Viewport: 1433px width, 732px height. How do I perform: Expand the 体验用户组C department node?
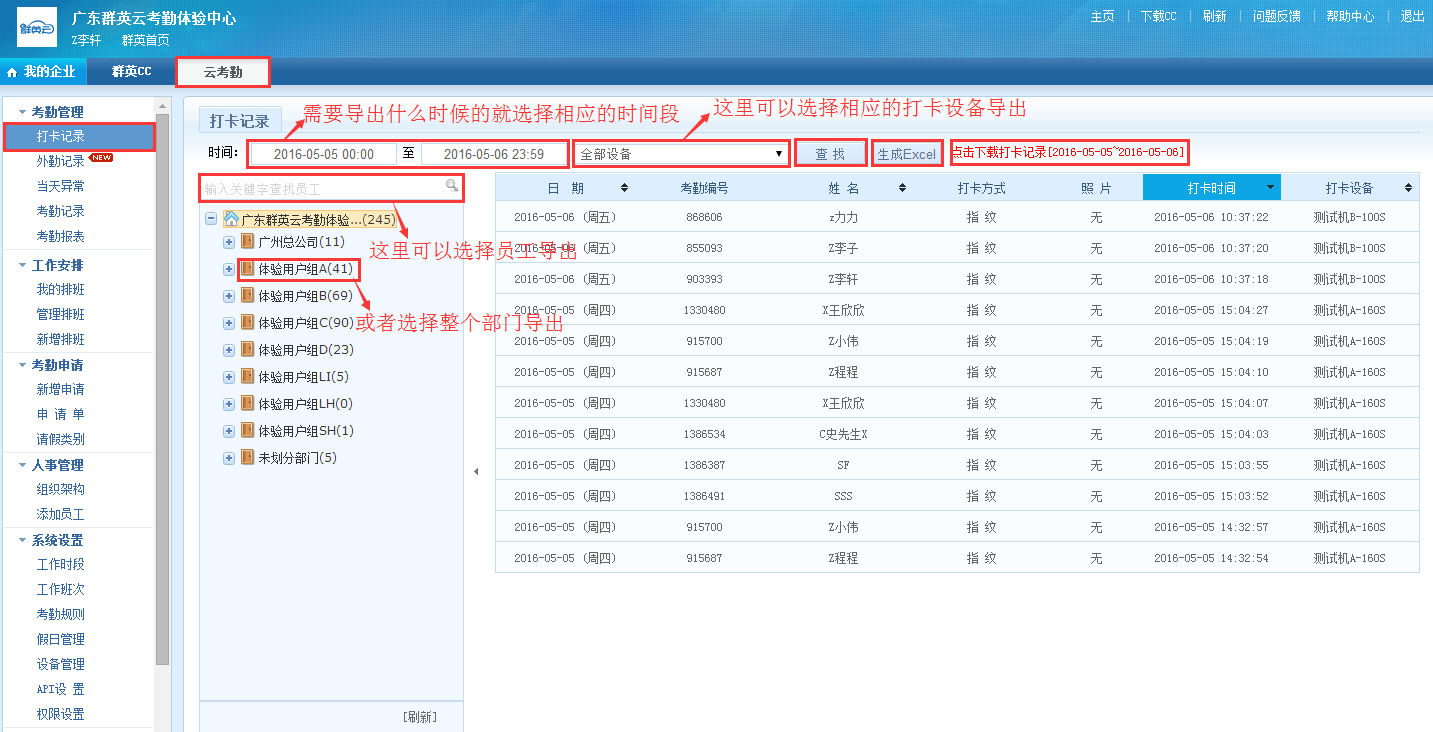pos(229,323)
